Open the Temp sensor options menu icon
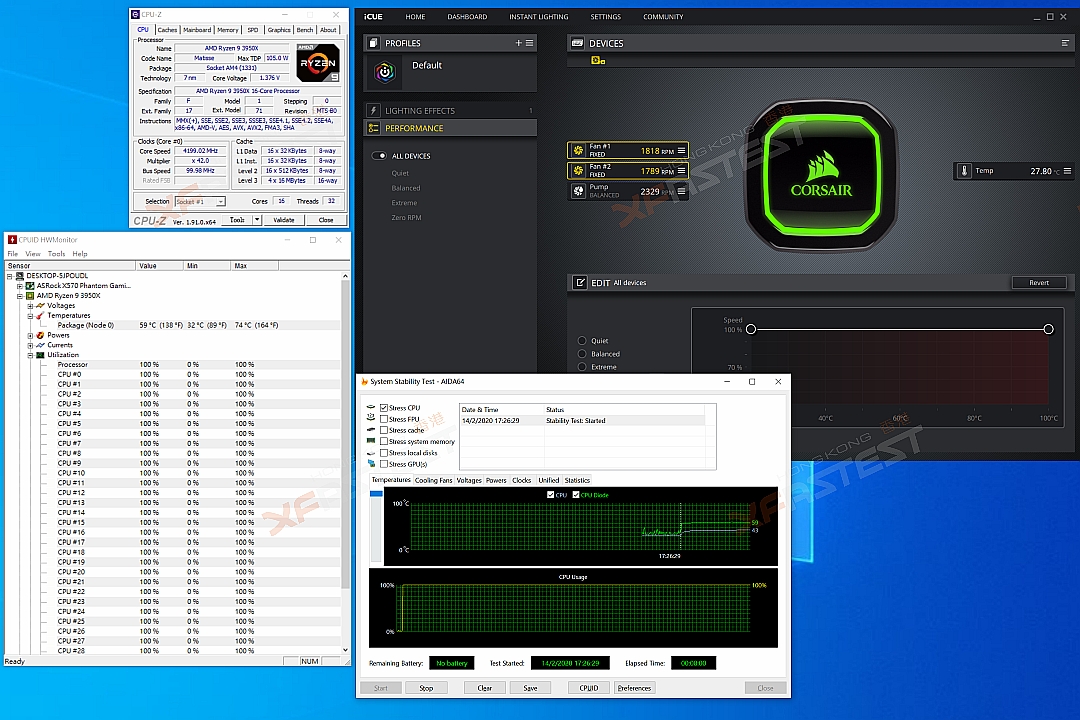 [x=1068, y=171]
